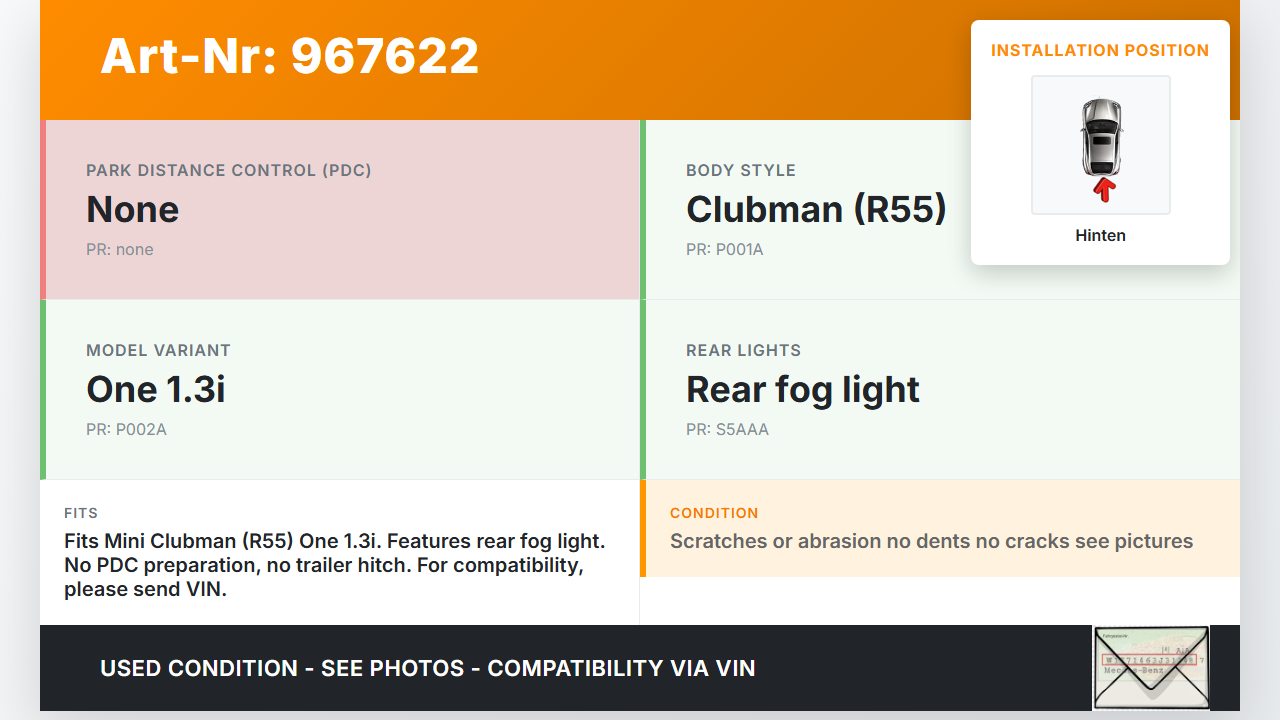
Task: Click the Condition section heading
Action: (x=714, y=513)
